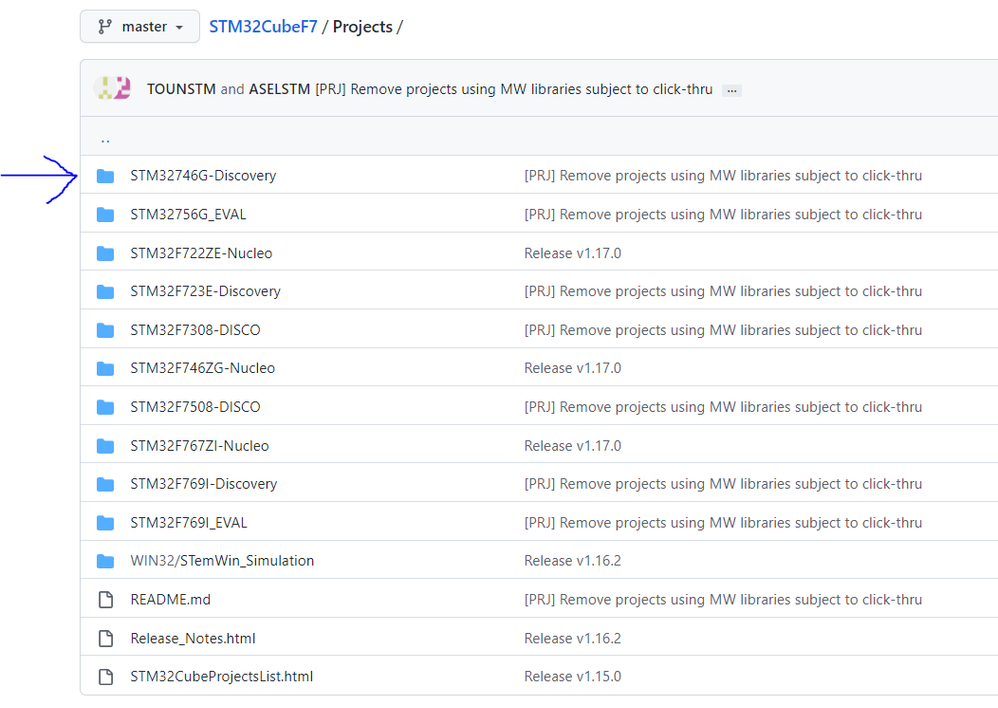Click folder icon for WIN32/STemWin_Simulation
This screenshot has width=998, height=708.
tap(105, 562)
